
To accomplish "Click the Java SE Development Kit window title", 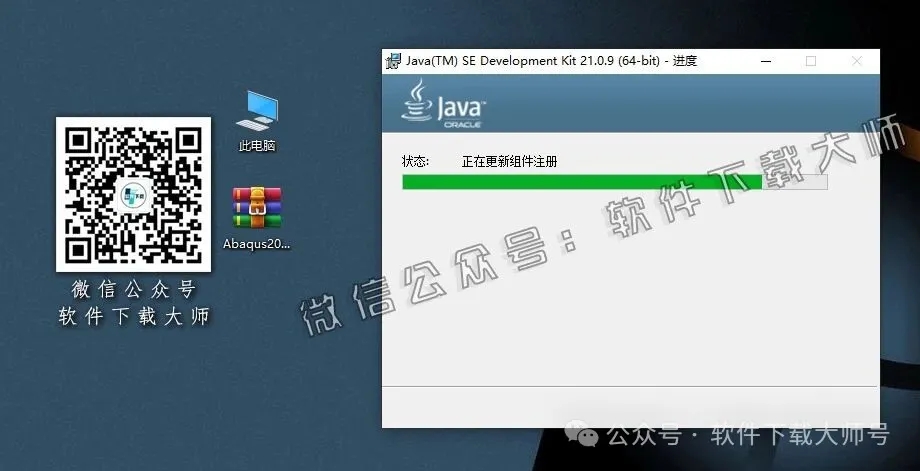I will click(x=552, y=61).
